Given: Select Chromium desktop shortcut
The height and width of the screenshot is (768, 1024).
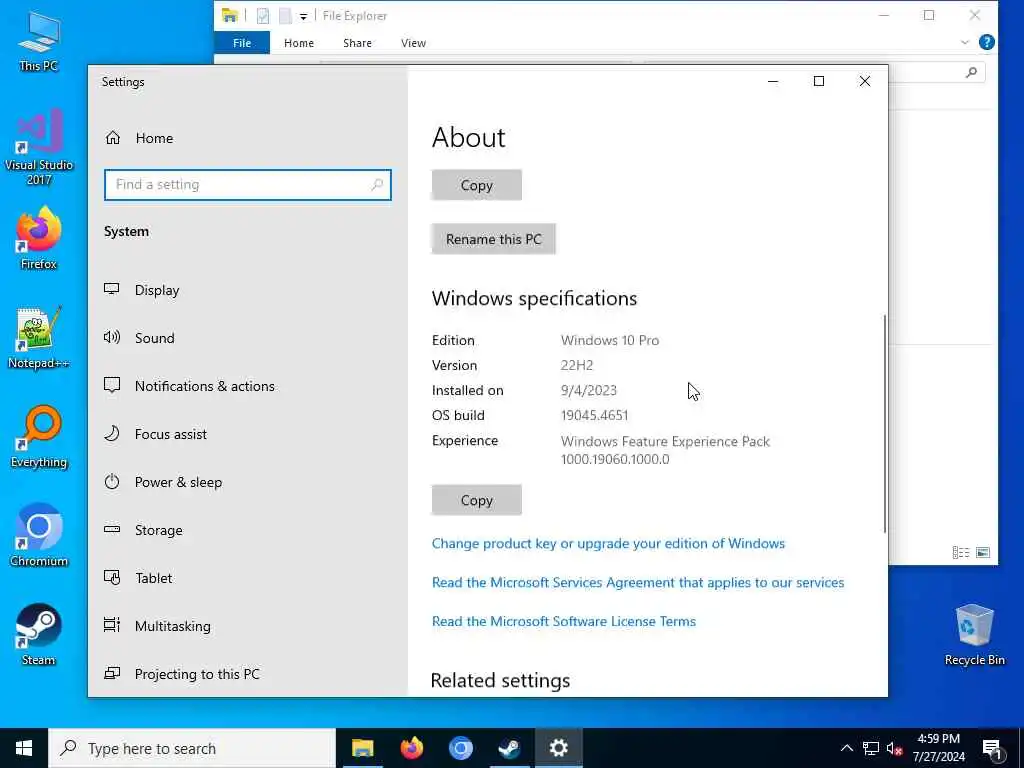Looking at the screenshot, I should point(39,536).
